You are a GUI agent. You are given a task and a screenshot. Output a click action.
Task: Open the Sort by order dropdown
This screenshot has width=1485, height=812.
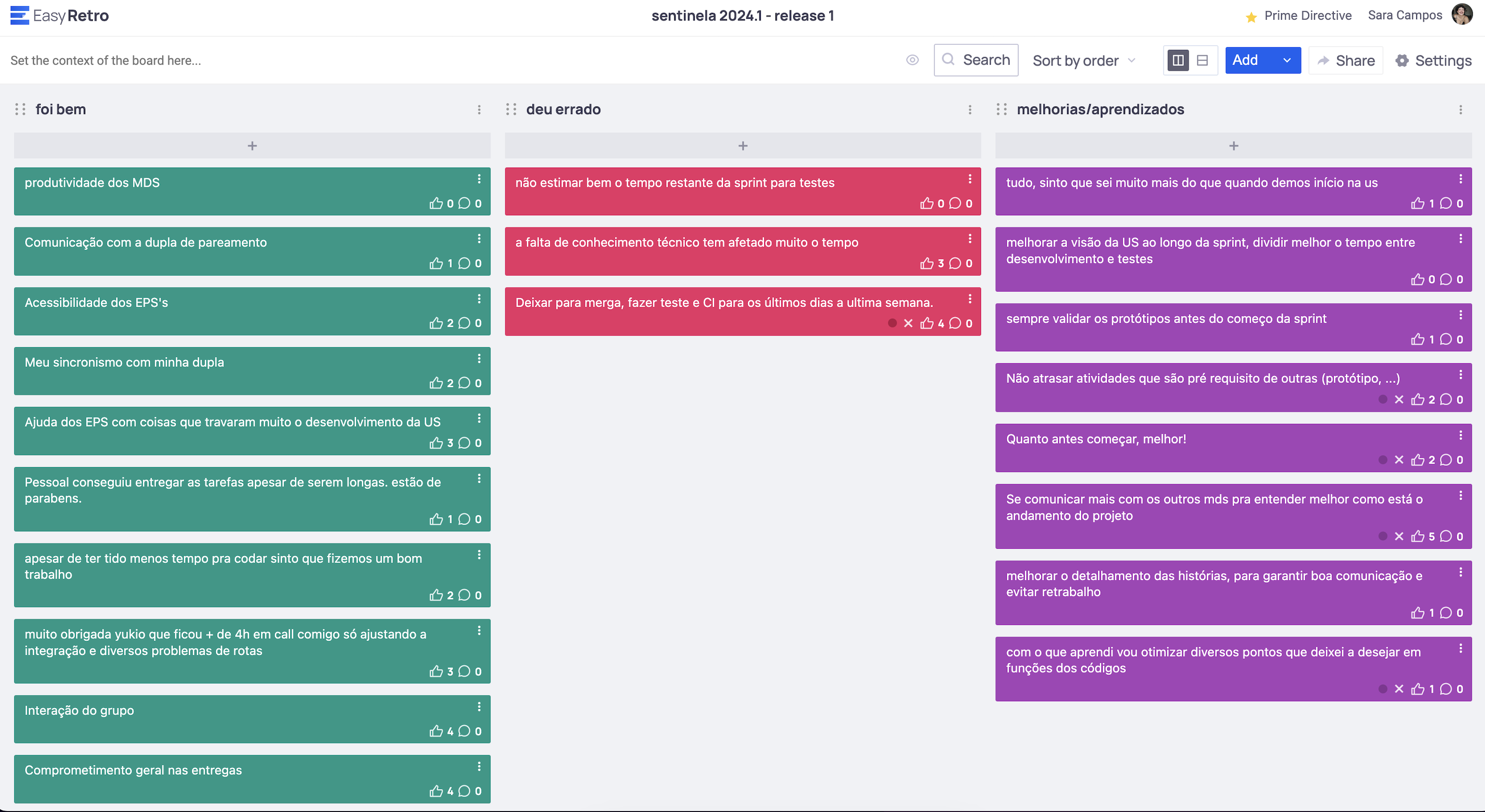(1084, 60)
